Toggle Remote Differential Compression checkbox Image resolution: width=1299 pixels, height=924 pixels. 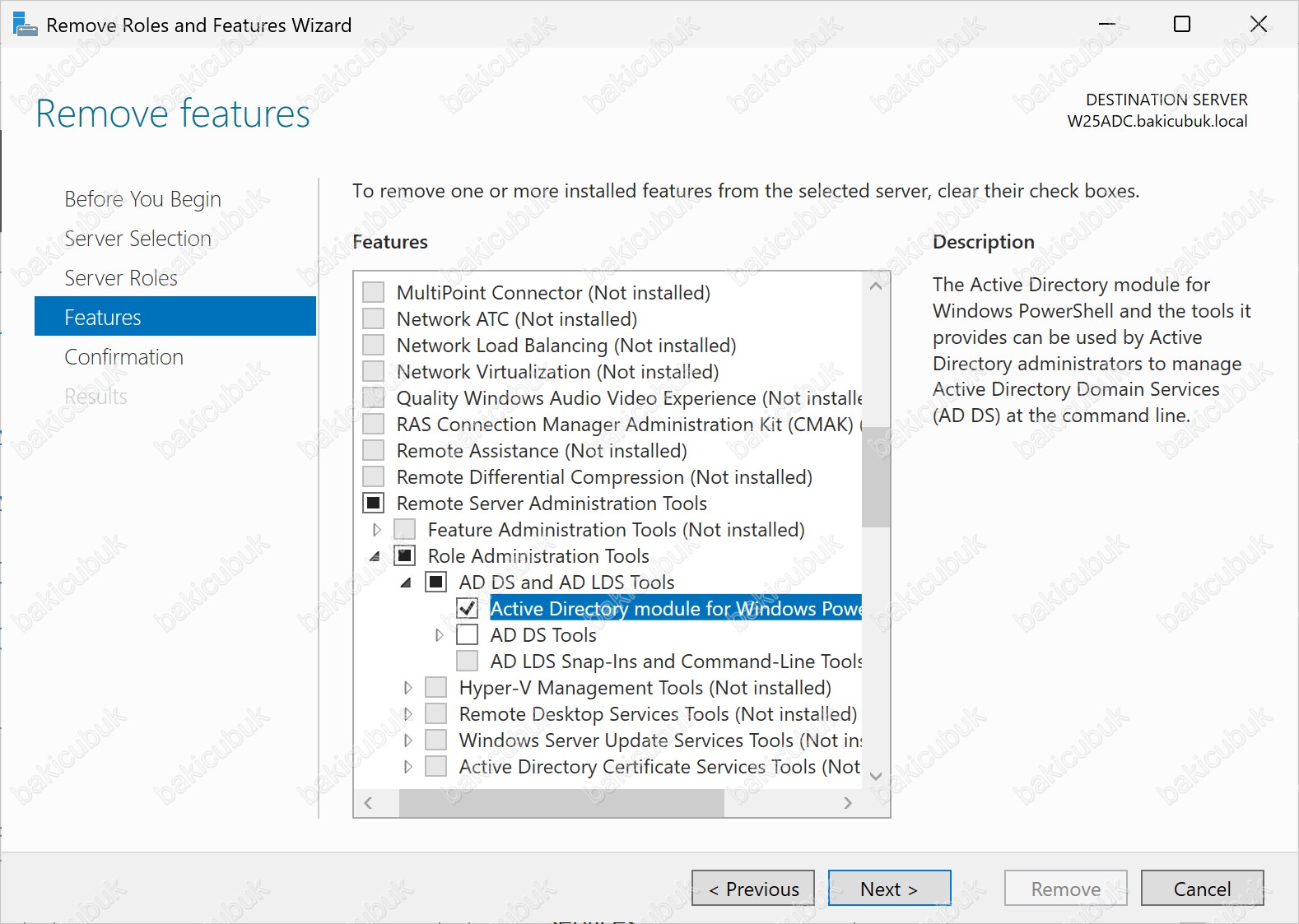[x=374, y=477]
